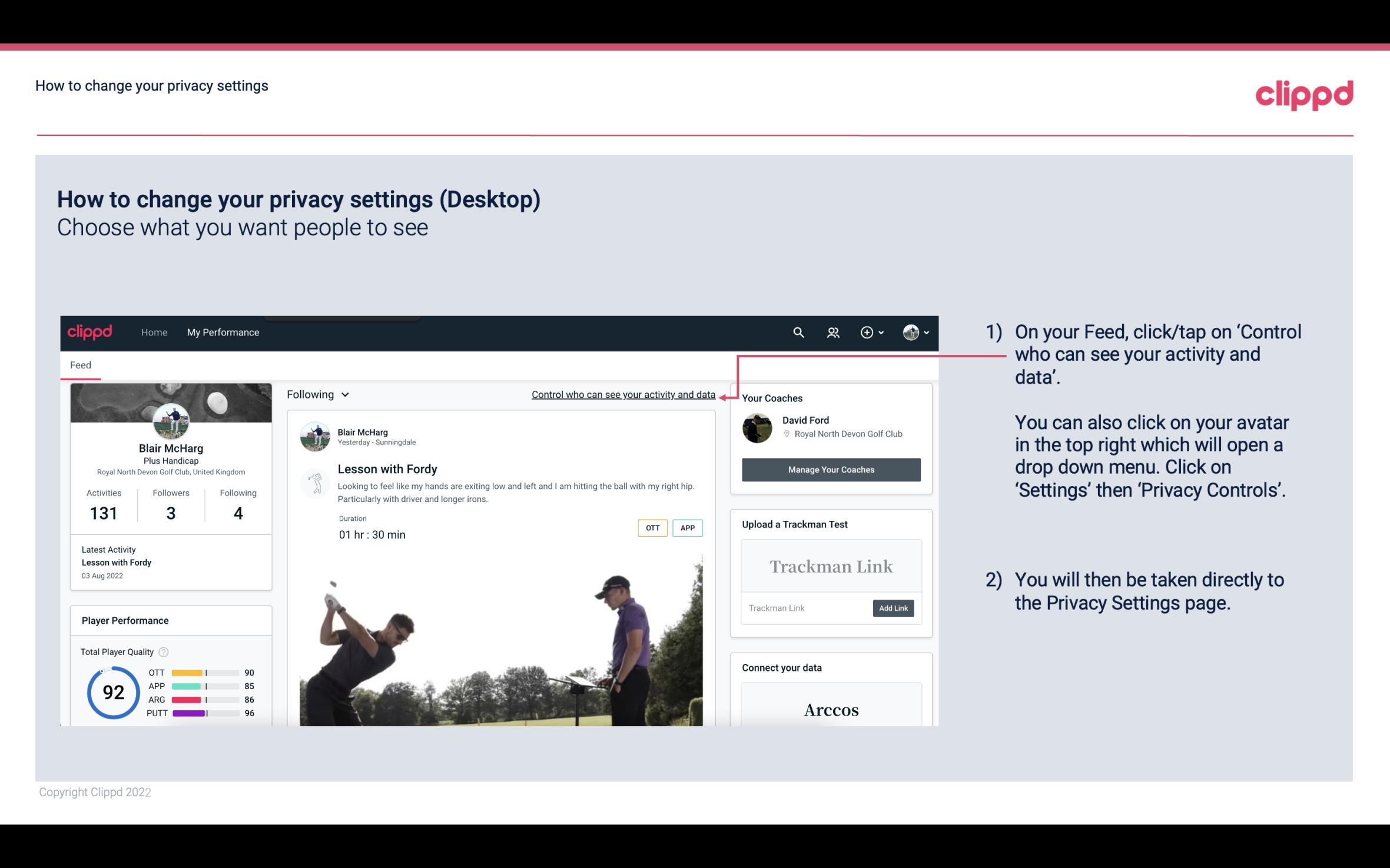Viewport: 1390px width, 868px height.
Task: Expand the Manage Your Coaches dropdown
Action: click(x=830, y=469)
